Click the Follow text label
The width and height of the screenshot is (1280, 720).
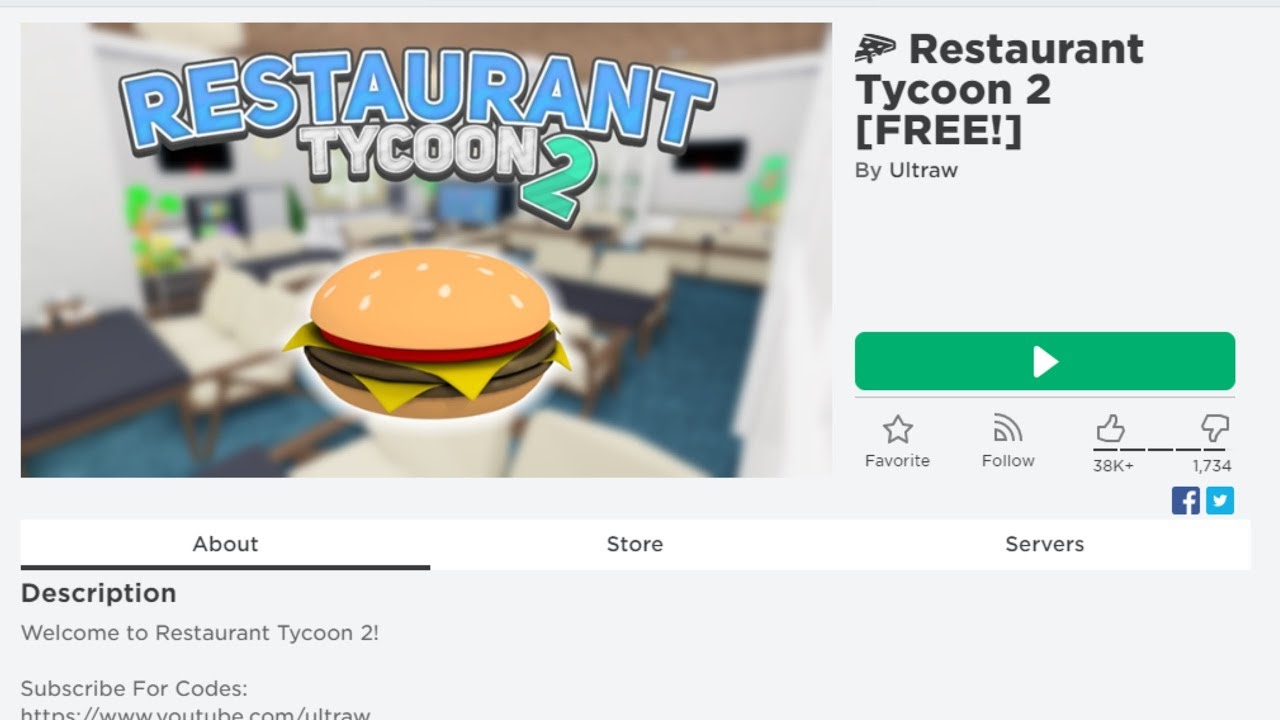tap(1008, 461)
